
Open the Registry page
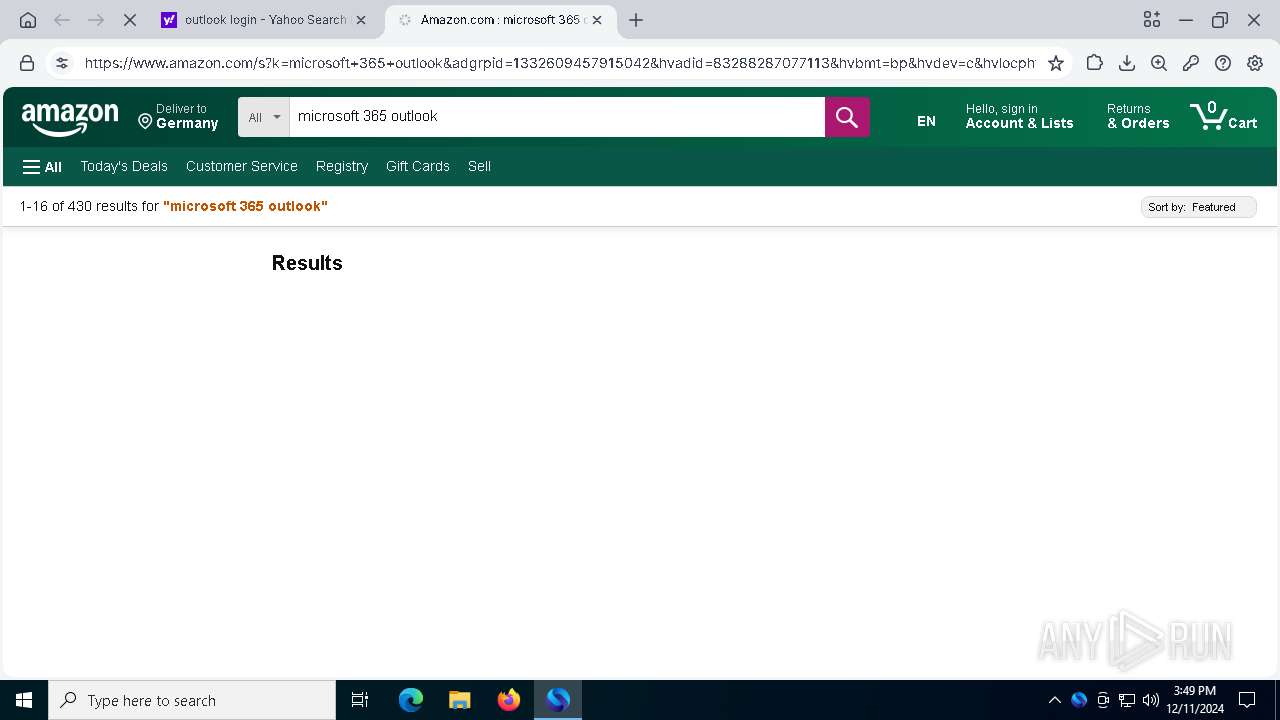[342, 166]
